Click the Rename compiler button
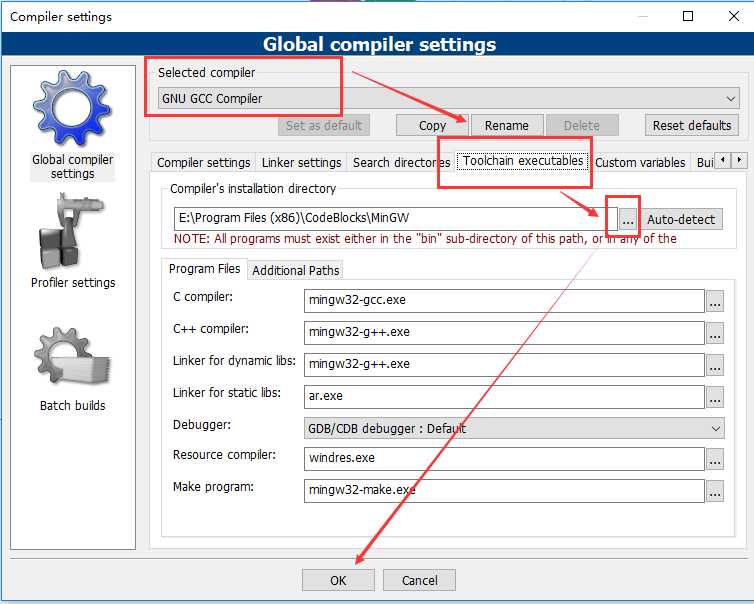 point(507,126)
